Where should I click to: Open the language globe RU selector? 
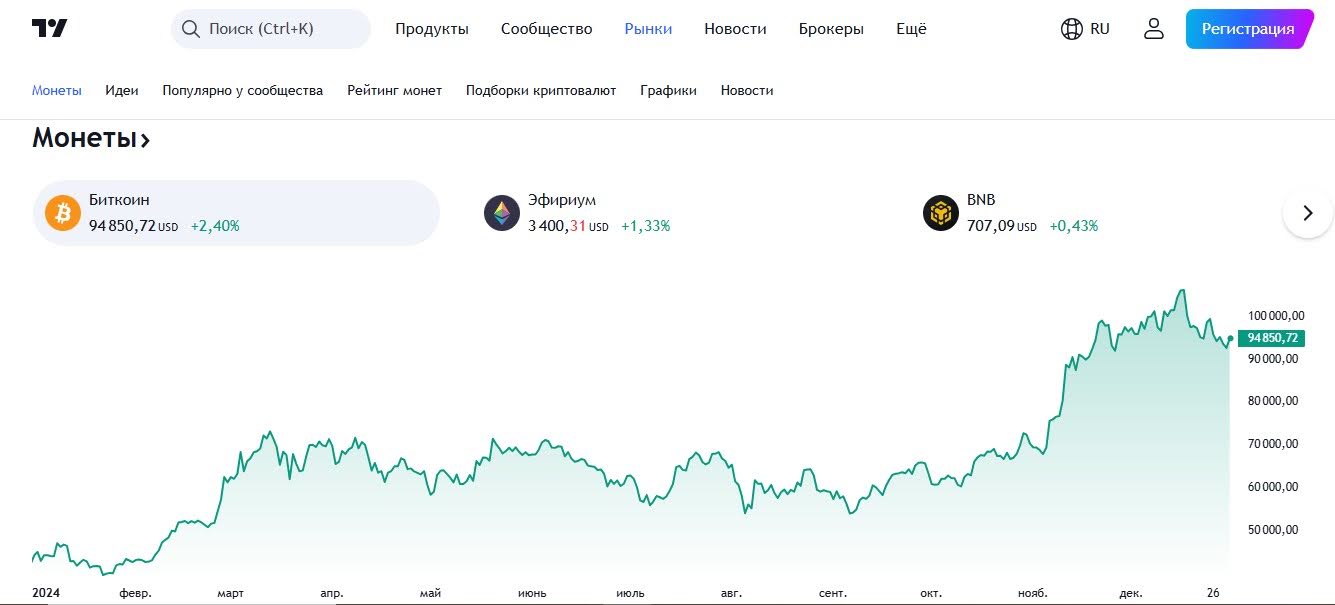(x=1085, y=29)
